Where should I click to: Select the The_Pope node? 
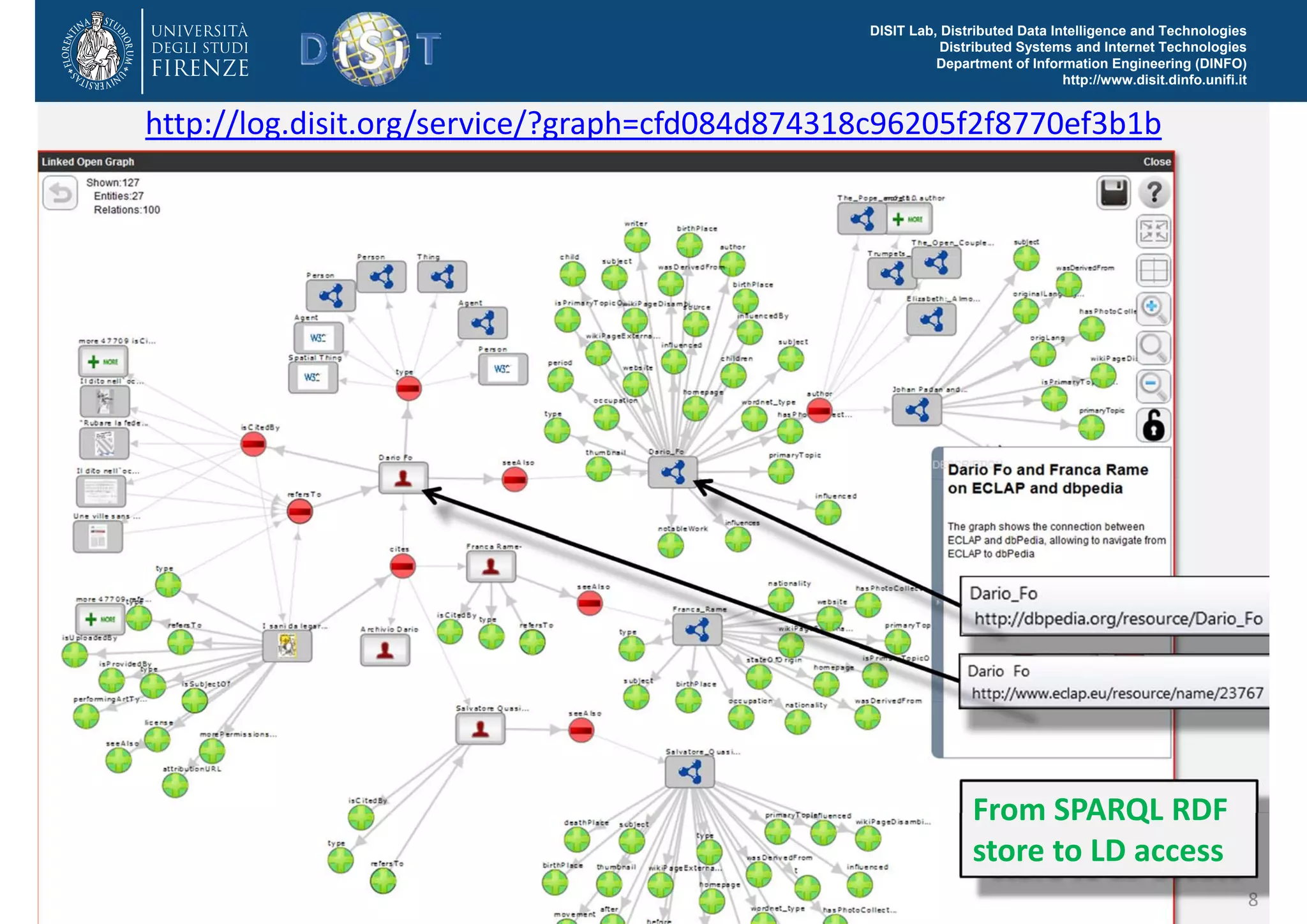(862, 219)
